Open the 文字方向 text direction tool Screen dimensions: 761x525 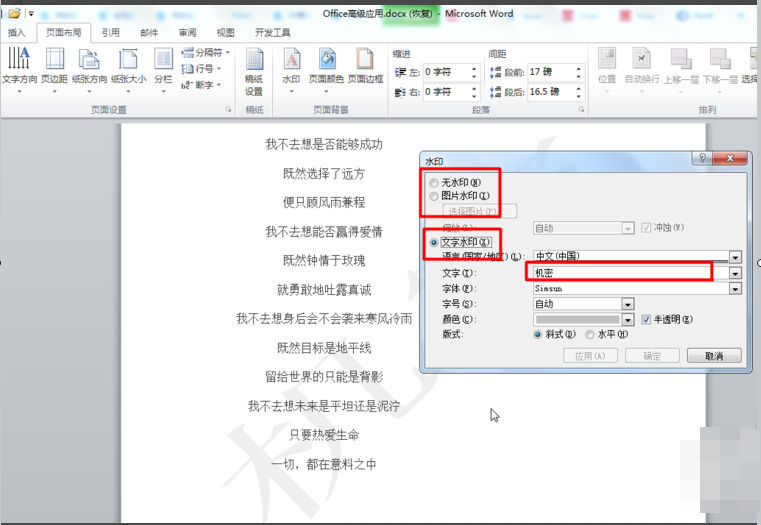[x=19, y=69]
